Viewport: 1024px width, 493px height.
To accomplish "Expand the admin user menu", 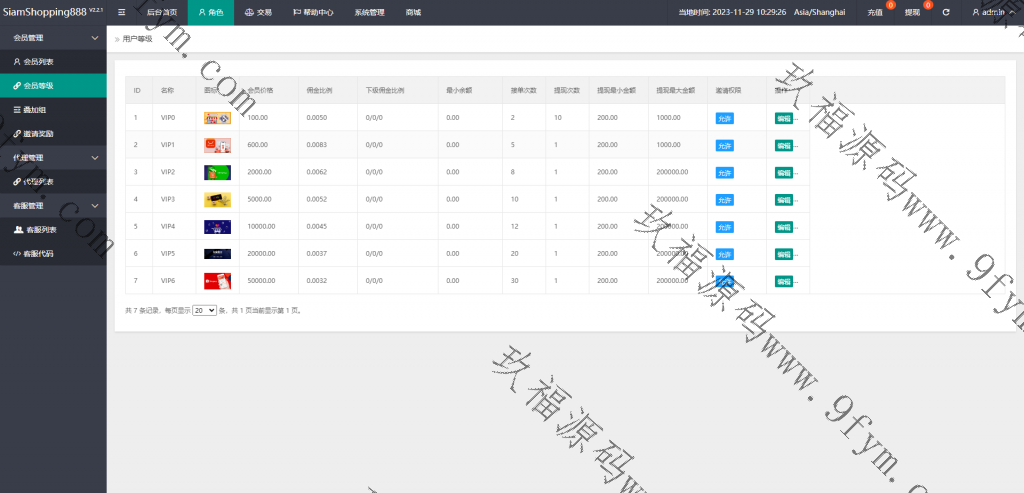I will (x=995, y=13).
